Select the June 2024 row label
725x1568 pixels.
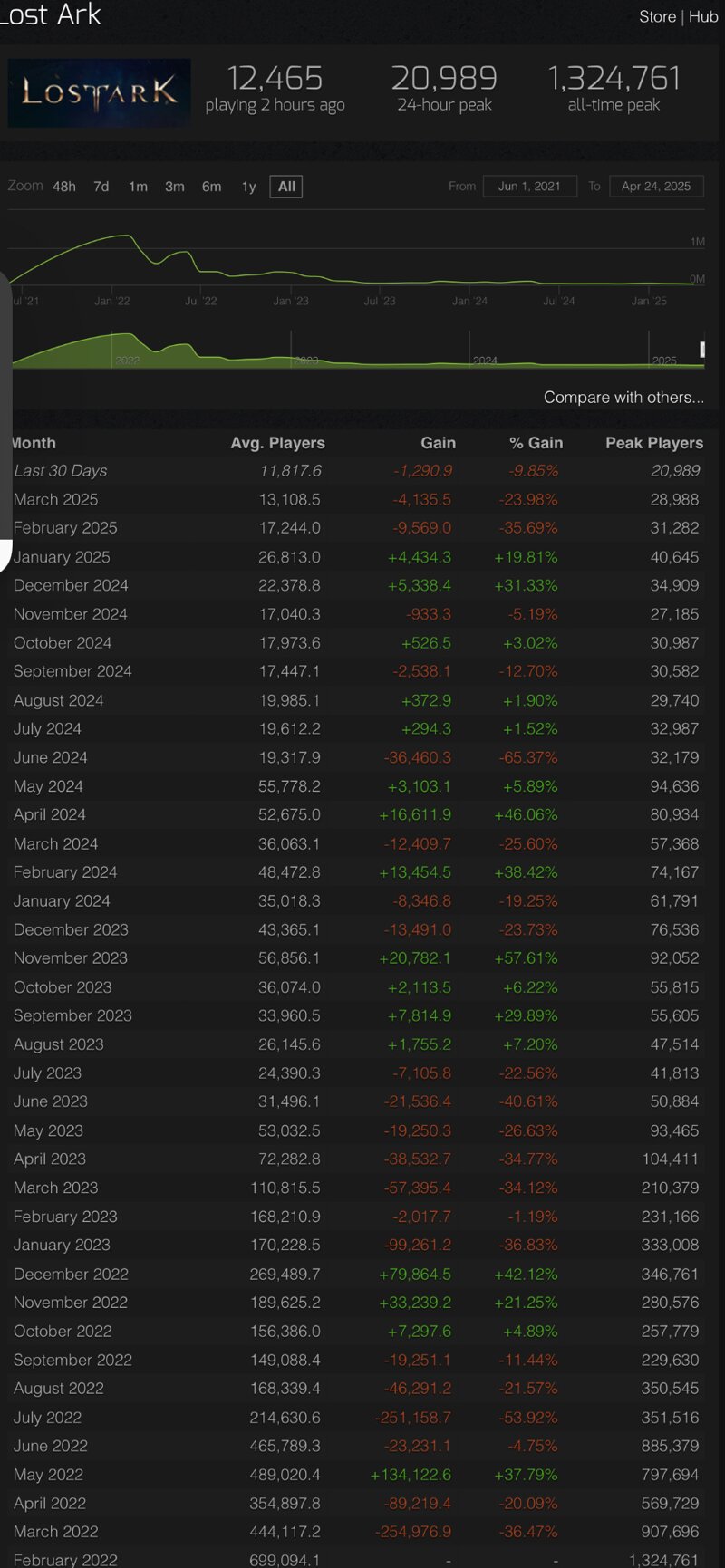51,757
